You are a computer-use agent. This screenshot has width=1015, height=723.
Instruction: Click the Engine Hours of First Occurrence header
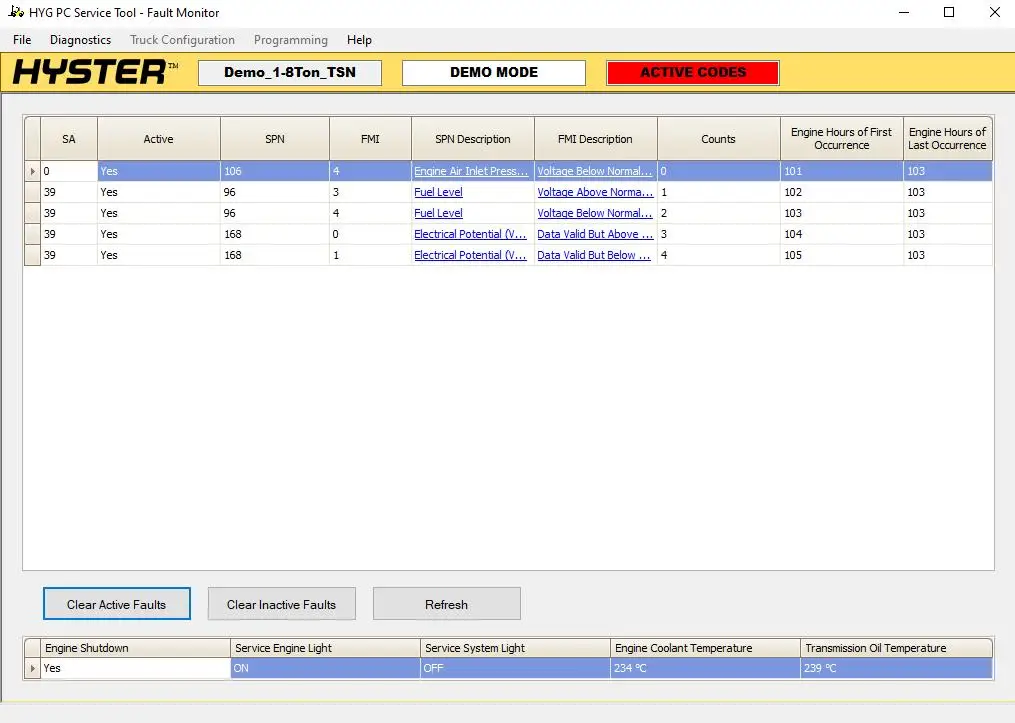[x=841, y=139]
